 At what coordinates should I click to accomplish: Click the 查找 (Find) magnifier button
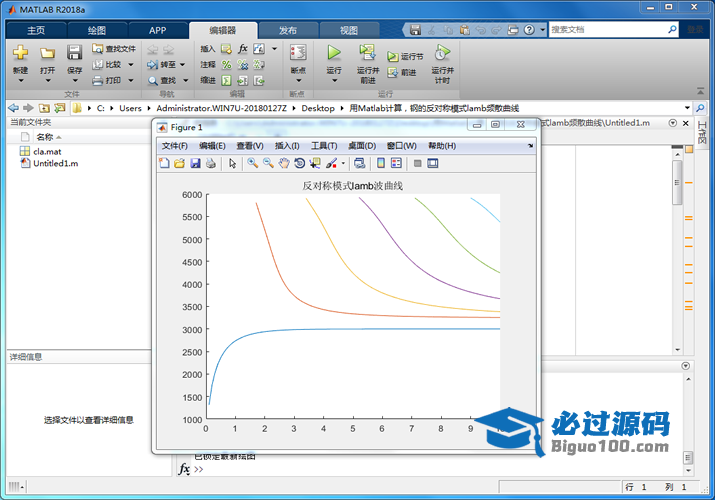[162, 80]
